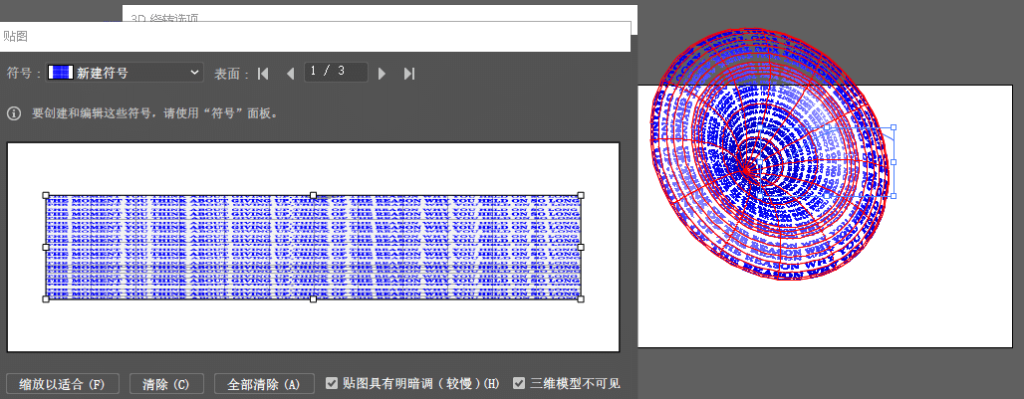Click the mapped text artwork in the preview
1024x399 pixels.
point(313,247)
